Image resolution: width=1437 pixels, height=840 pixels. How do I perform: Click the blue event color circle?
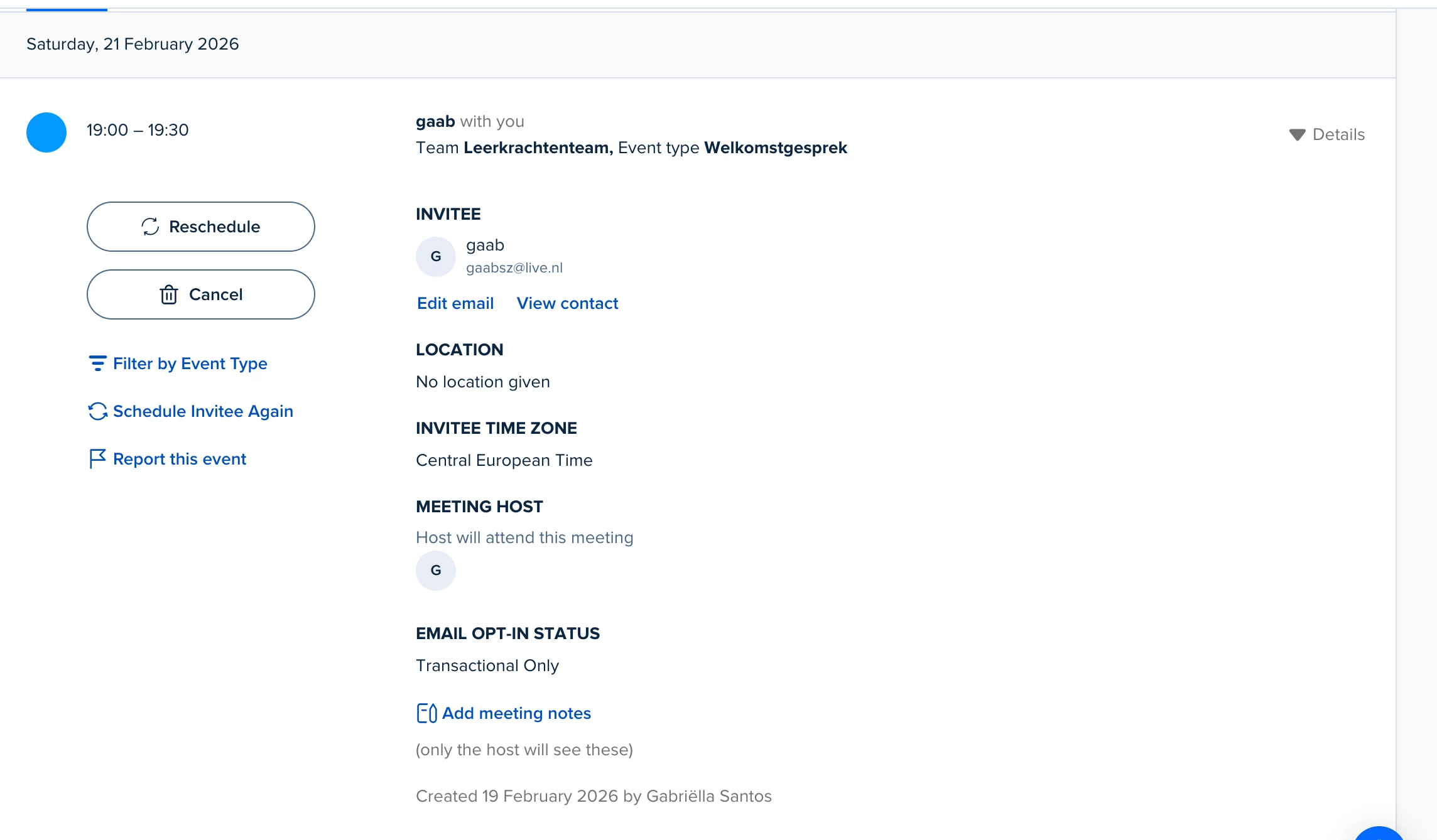coord(46,132)
